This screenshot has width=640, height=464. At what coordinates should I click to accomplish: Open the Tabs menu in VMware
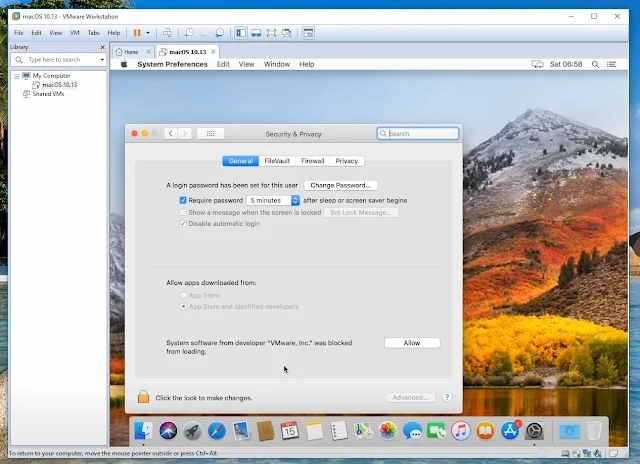pyautogui.click(x=93, y=33)
